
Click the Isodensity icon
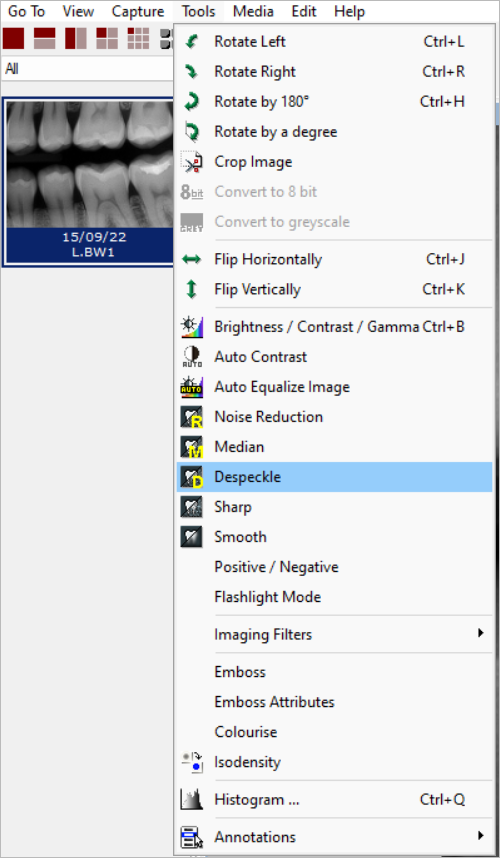[x=191, y=762]
